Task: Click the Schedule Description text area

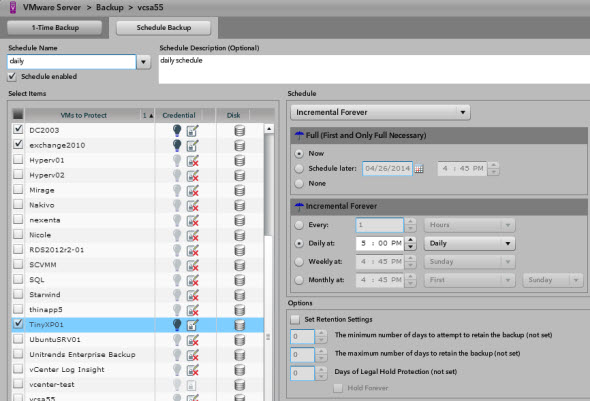Action: point(374,69)
